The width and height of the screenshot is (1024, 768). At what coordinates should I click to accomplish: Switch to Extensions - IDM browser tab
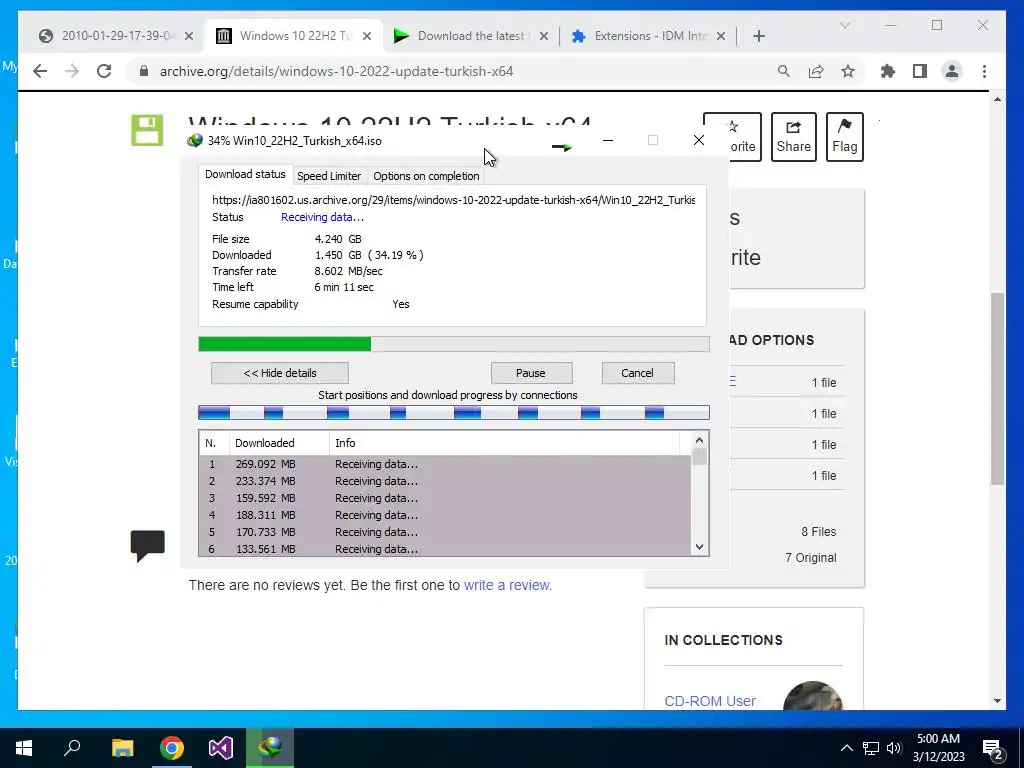(650, 36)
